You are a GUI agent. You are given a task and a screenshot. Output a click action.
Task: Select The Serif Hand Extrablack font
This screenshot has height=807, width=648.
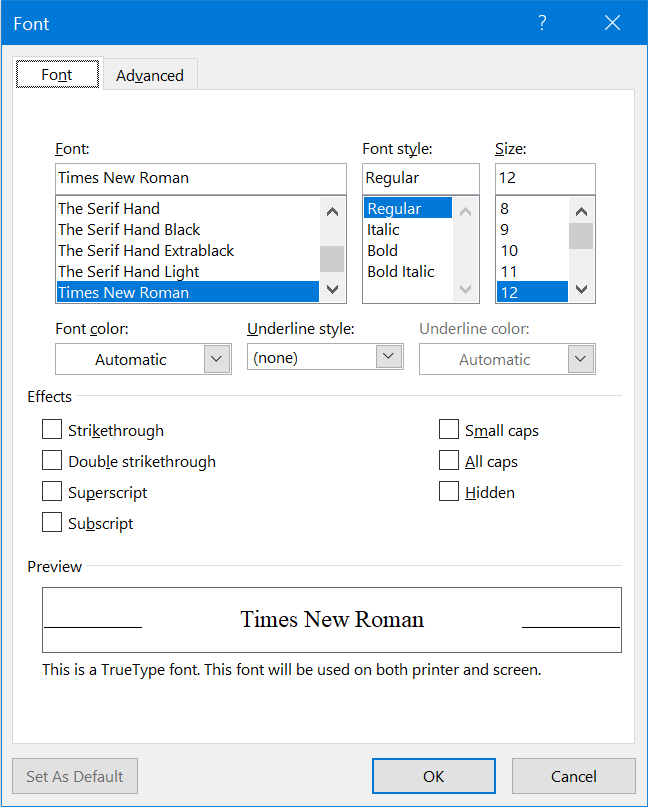[x=188, y=251]
